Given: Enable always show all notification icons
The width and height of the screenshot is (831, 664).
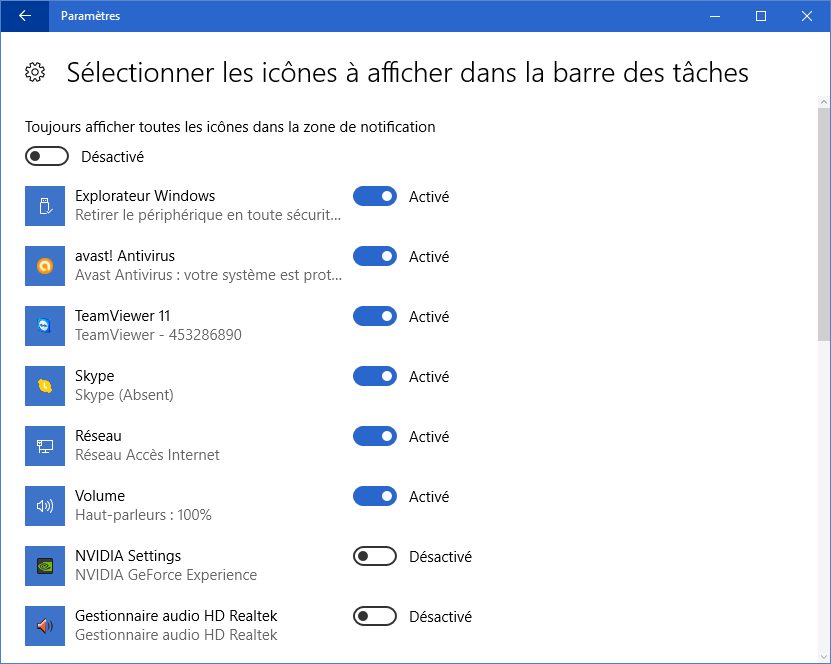Looking at the screenshot, I should click(x=47, y=156).
